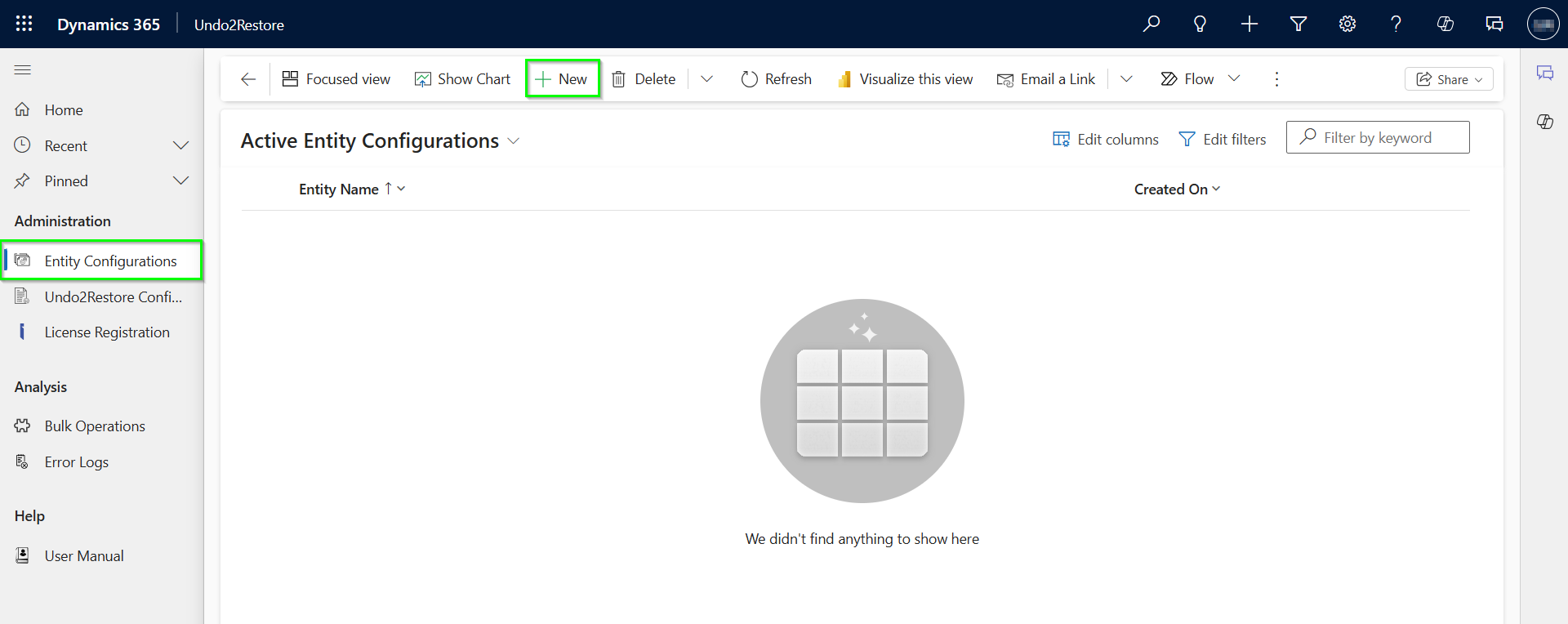The height and width of the screenshot is (624, 1568).
Task: Click the search magnifier icon in header
Action: [x=1151, y=24]
